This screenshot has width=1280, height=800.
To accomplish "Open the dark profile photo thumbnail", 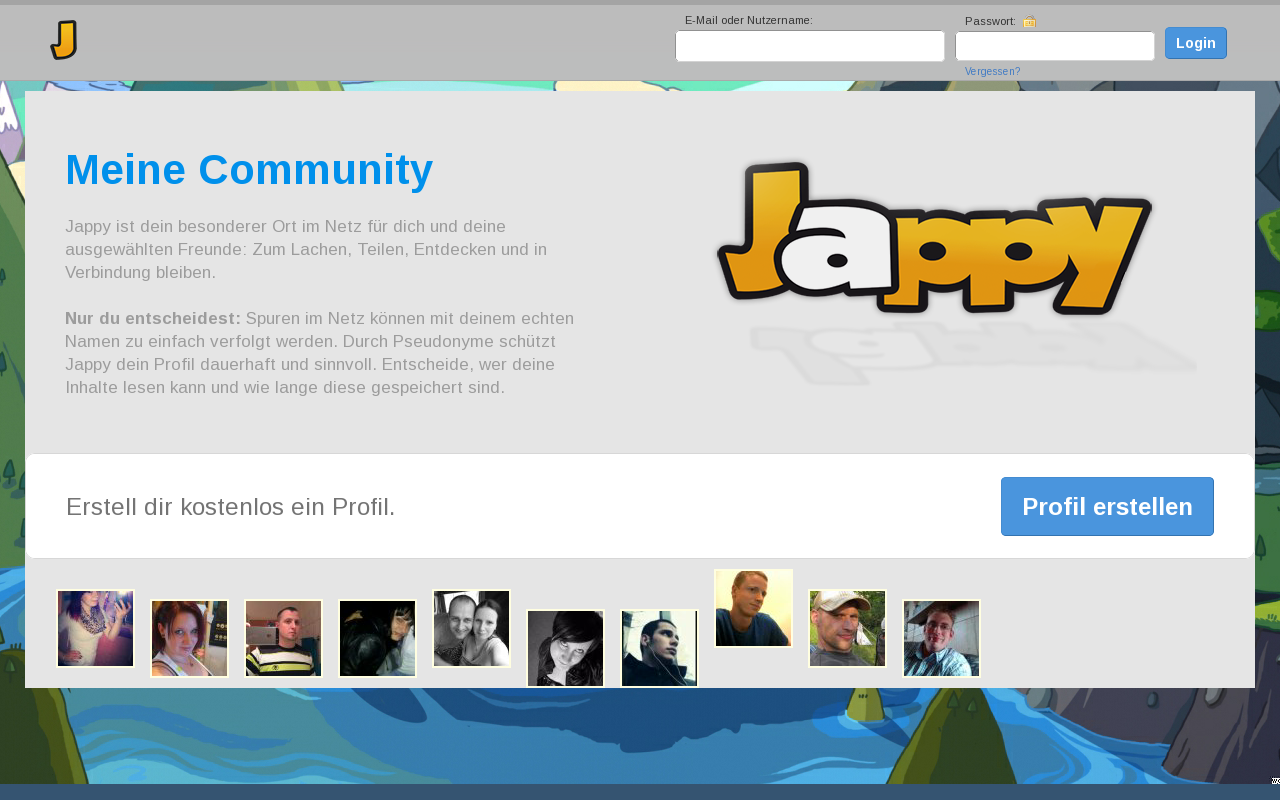I will point(378,638).
